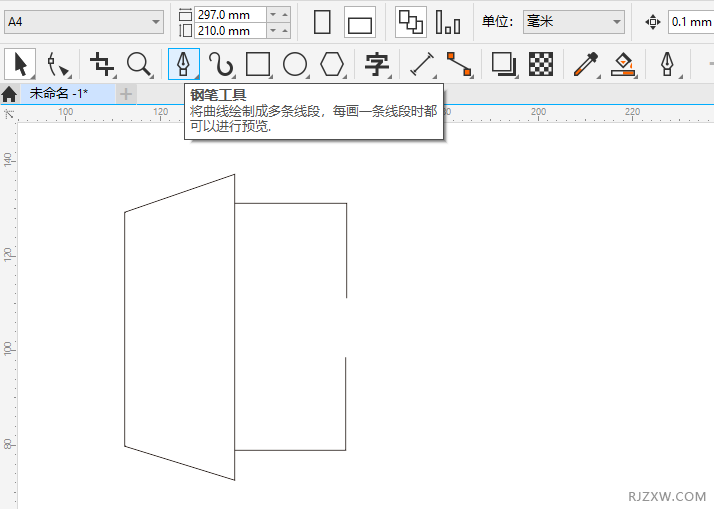
Task: Select the Polygon hexagon tool
Action: coord(332,64)
